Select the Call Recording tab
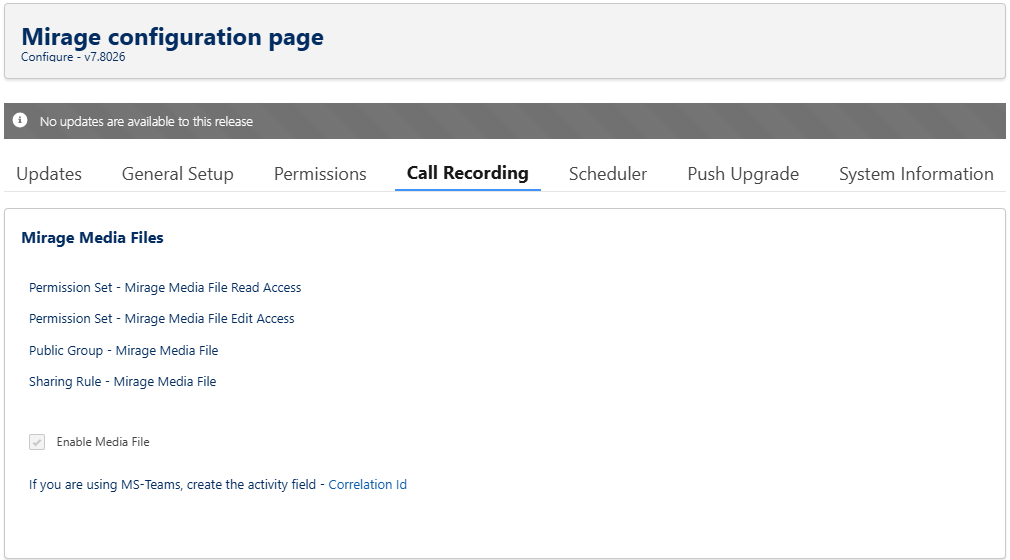Image resolution: width=1010 pixels, height=560 pixels. [468, 173]
